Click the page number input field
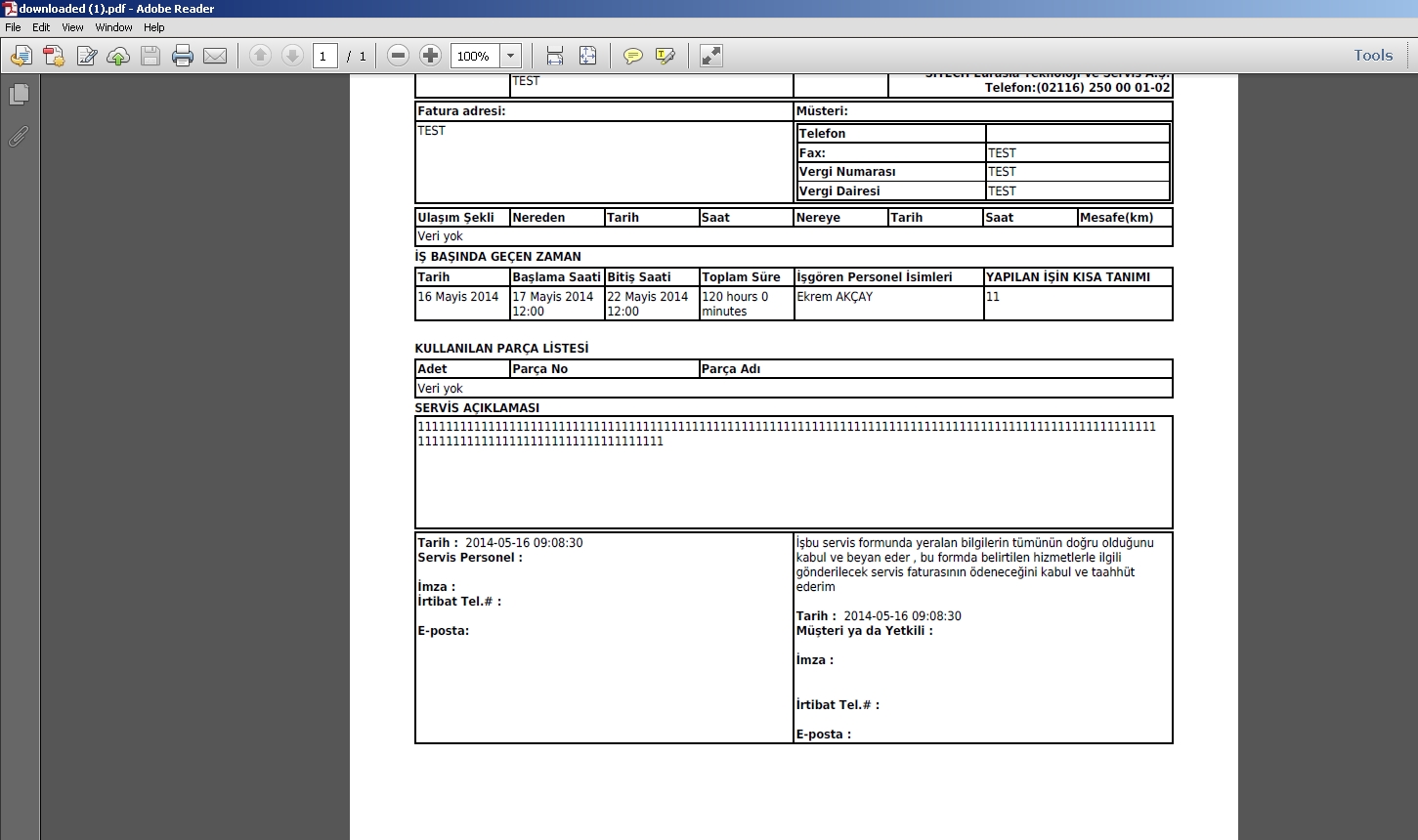This screenshot has width=1418, height=840. coord(325,56)
